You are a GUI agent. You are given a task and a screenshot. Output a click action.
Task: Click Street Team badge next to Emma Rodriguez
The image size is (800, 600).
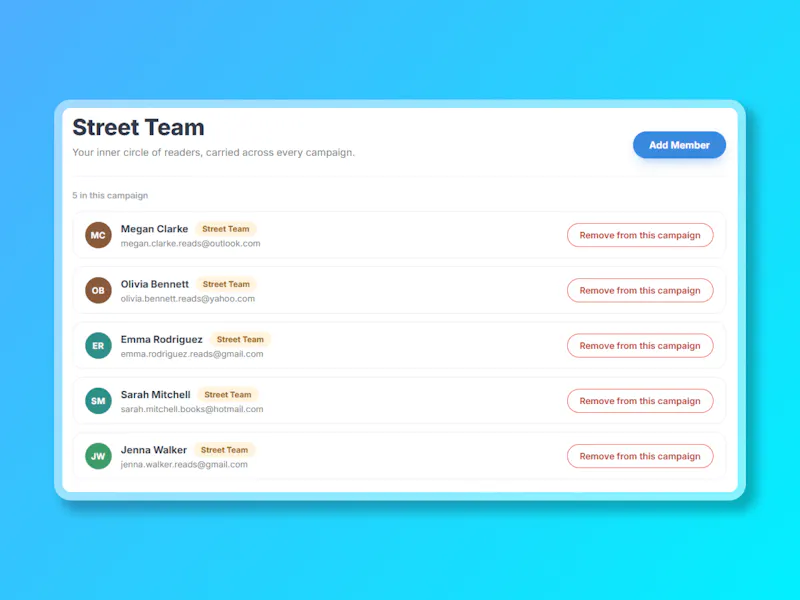tap(240, 339)
